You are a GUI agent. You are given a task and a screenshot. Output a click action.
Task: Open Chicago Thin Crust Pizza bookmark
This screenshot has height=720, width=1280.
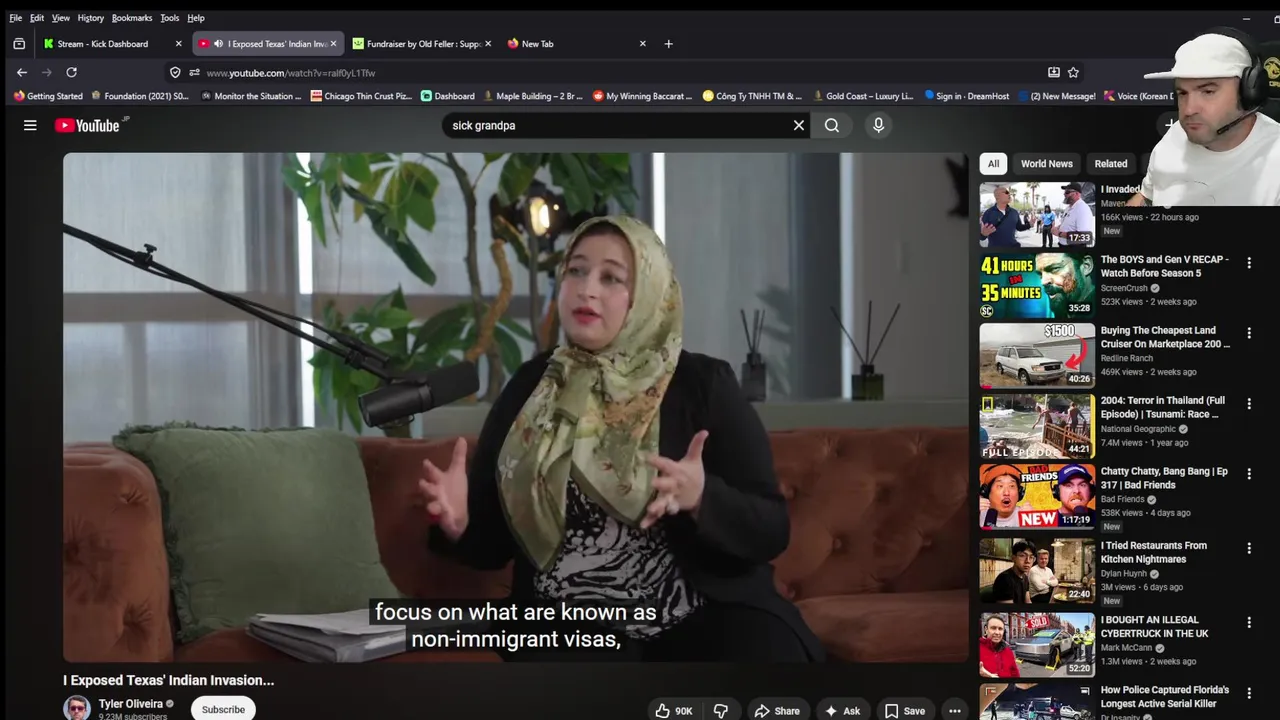[361, 96]
